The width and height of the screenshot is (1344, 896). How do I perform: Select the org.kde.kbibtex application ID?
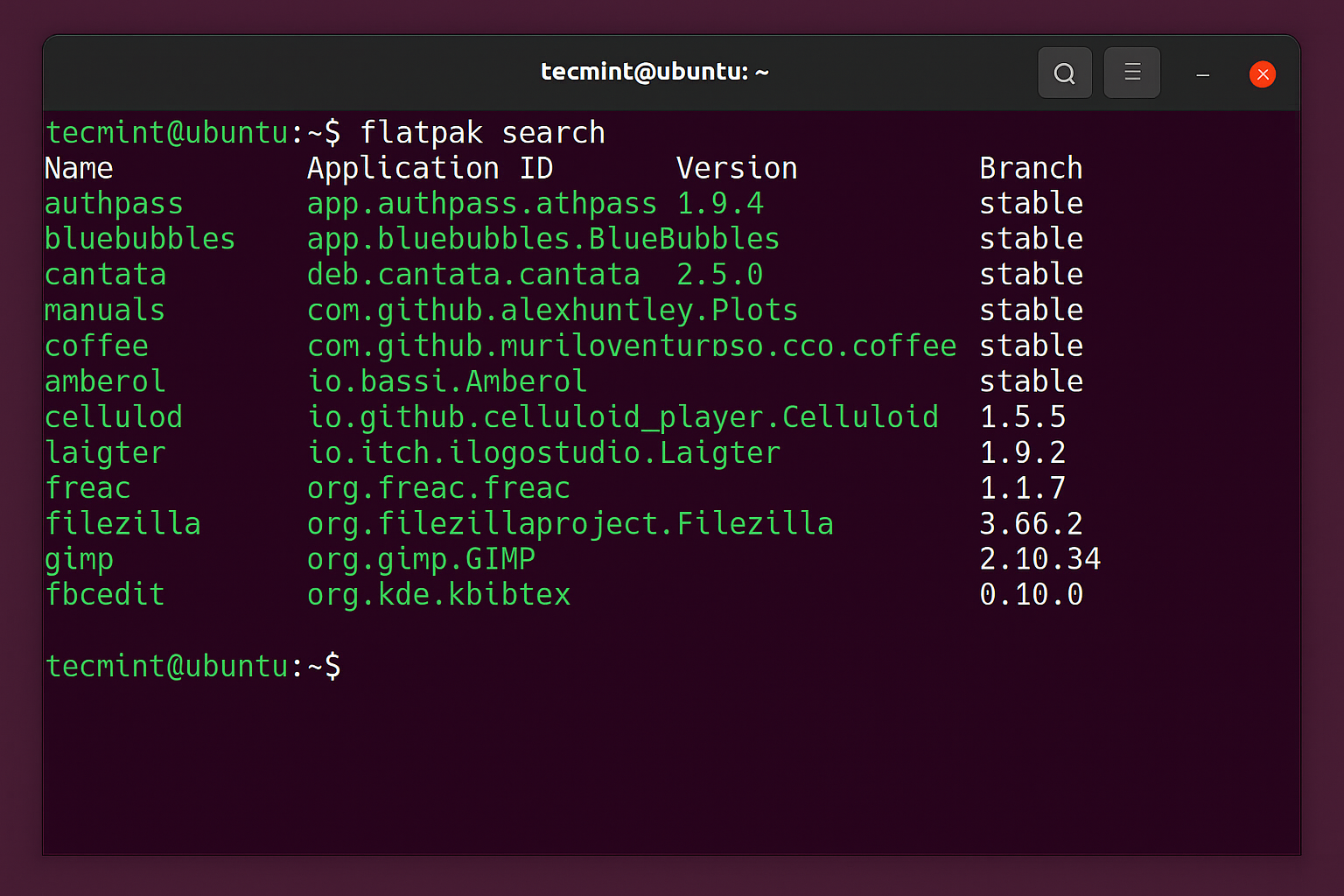click(x=438, y=594)
